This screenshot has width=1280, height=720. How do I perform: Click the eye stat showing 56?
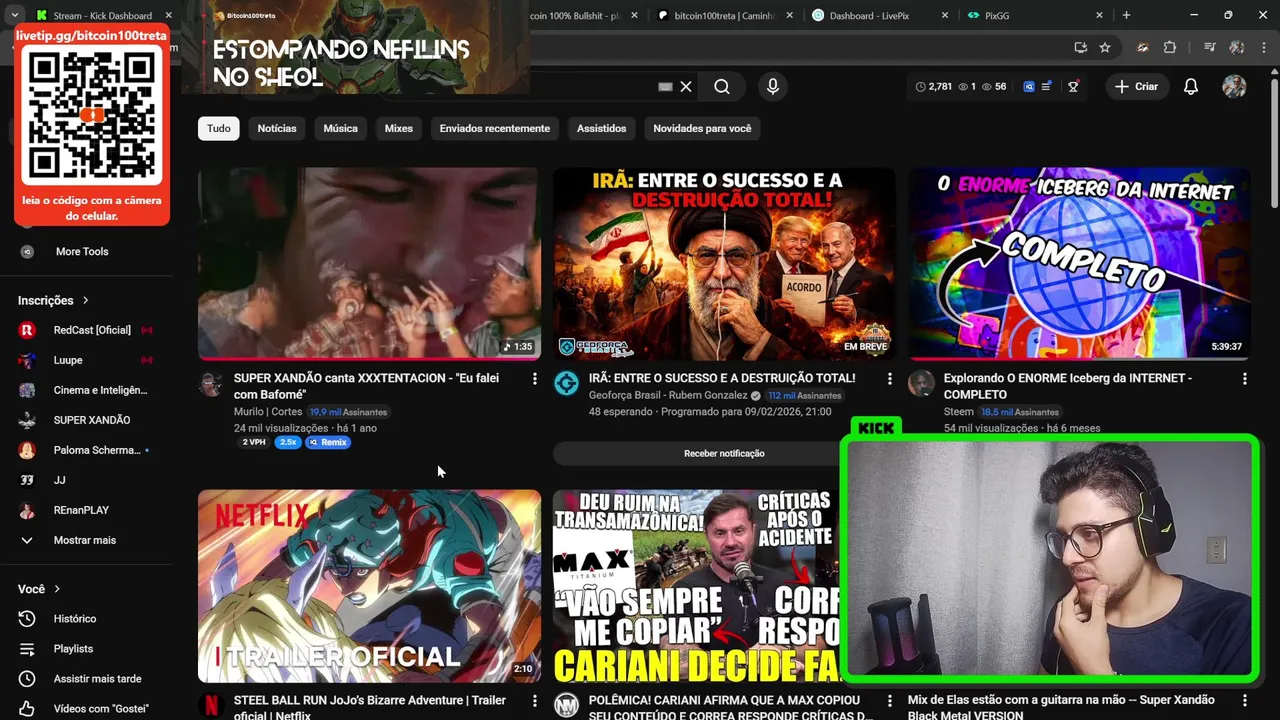point(993,87)
